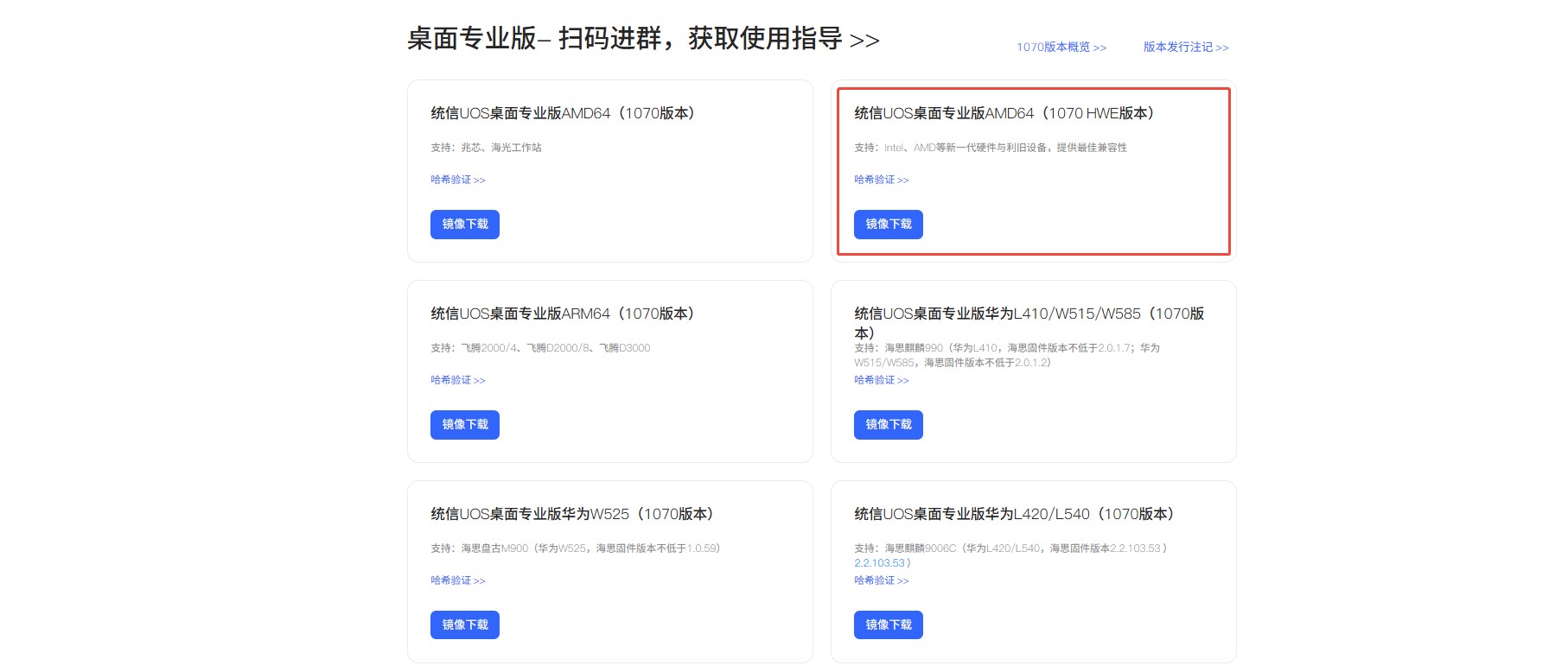Click title 统信UOS桌面专业版华为L420/L540（1070版本）
This screenshot has width=1568, height=672.
point(1017,514)
